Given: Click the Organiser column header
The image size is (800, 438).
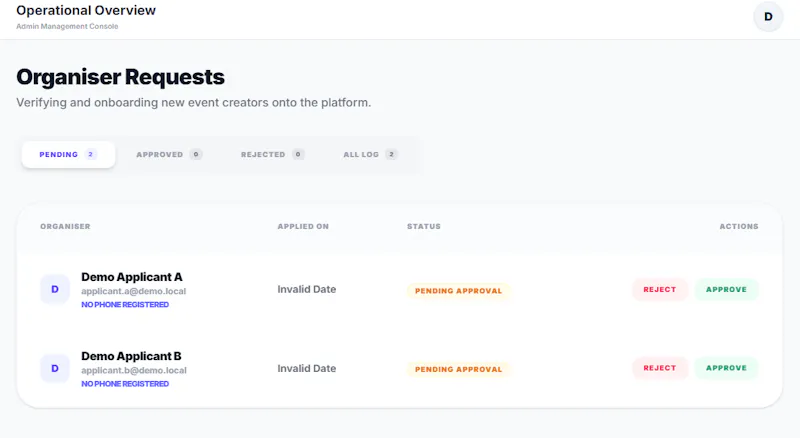Looking at the screenshot, I should tap(65, 226).
